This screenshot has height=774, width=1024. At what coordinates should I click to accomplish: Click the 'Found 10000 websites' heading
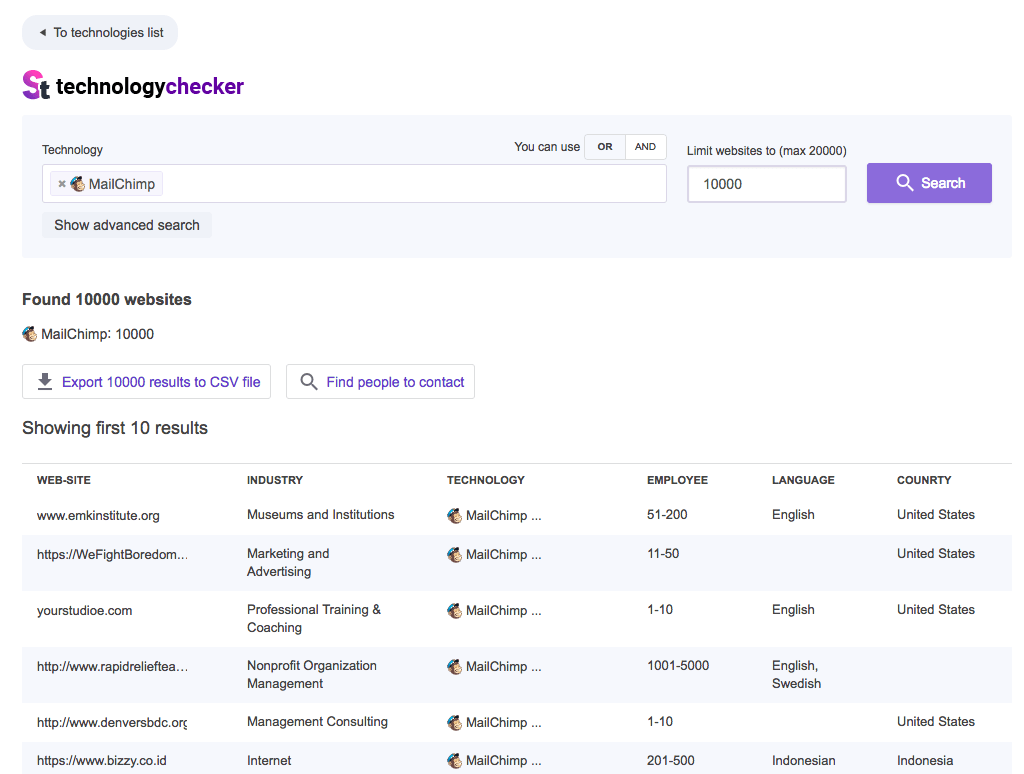[107, 299]
